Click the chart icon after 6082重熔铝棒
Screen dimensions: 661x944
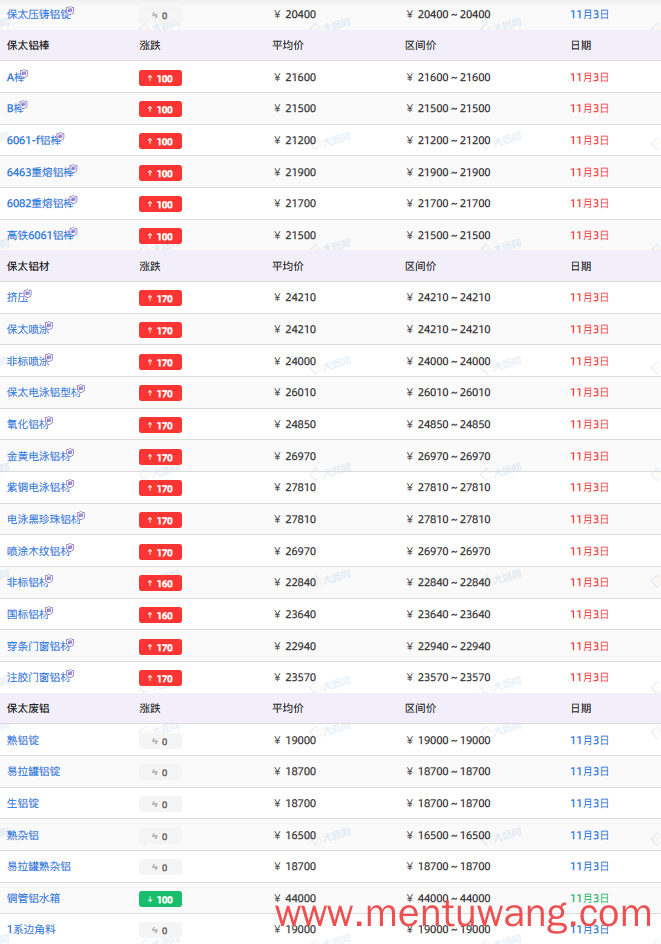click(x=73, y=200)
